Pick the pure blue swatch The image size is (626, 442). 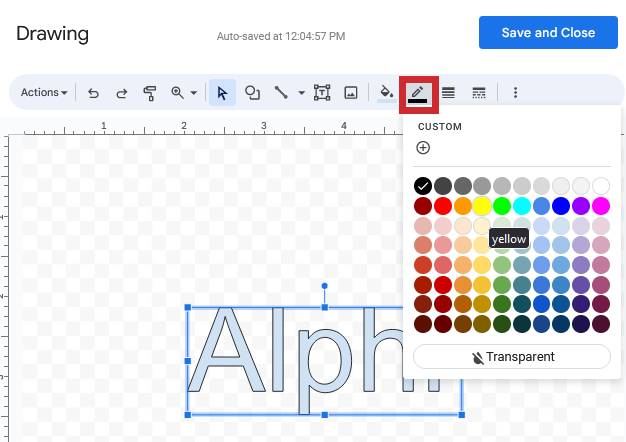561,206
